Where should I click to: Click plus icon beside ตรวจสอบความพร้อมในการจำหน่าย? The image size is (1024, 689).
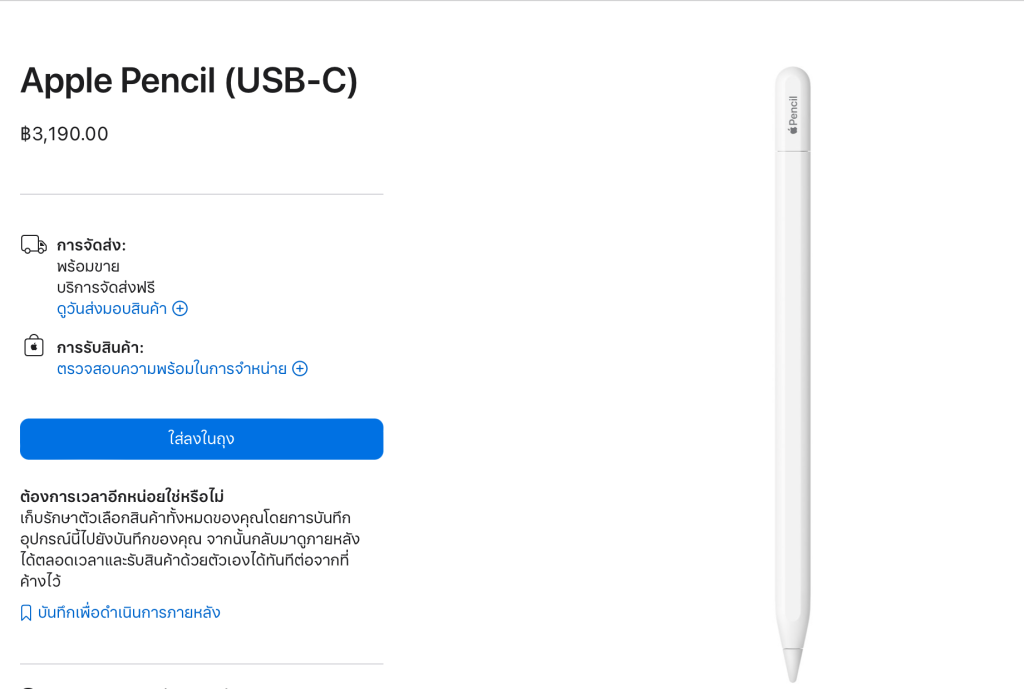coord(300,369)
